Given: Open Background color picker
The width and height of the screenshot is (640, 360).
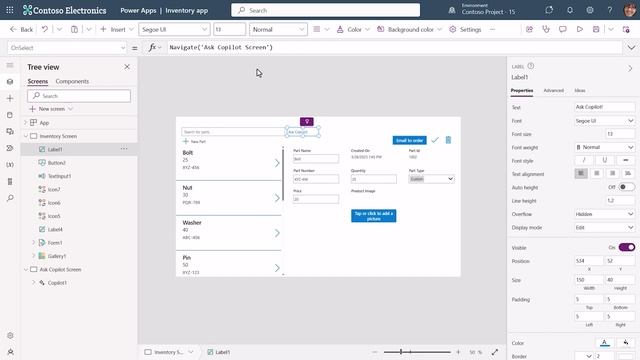Looking at the screenshot, I should [x=409, y=29].
